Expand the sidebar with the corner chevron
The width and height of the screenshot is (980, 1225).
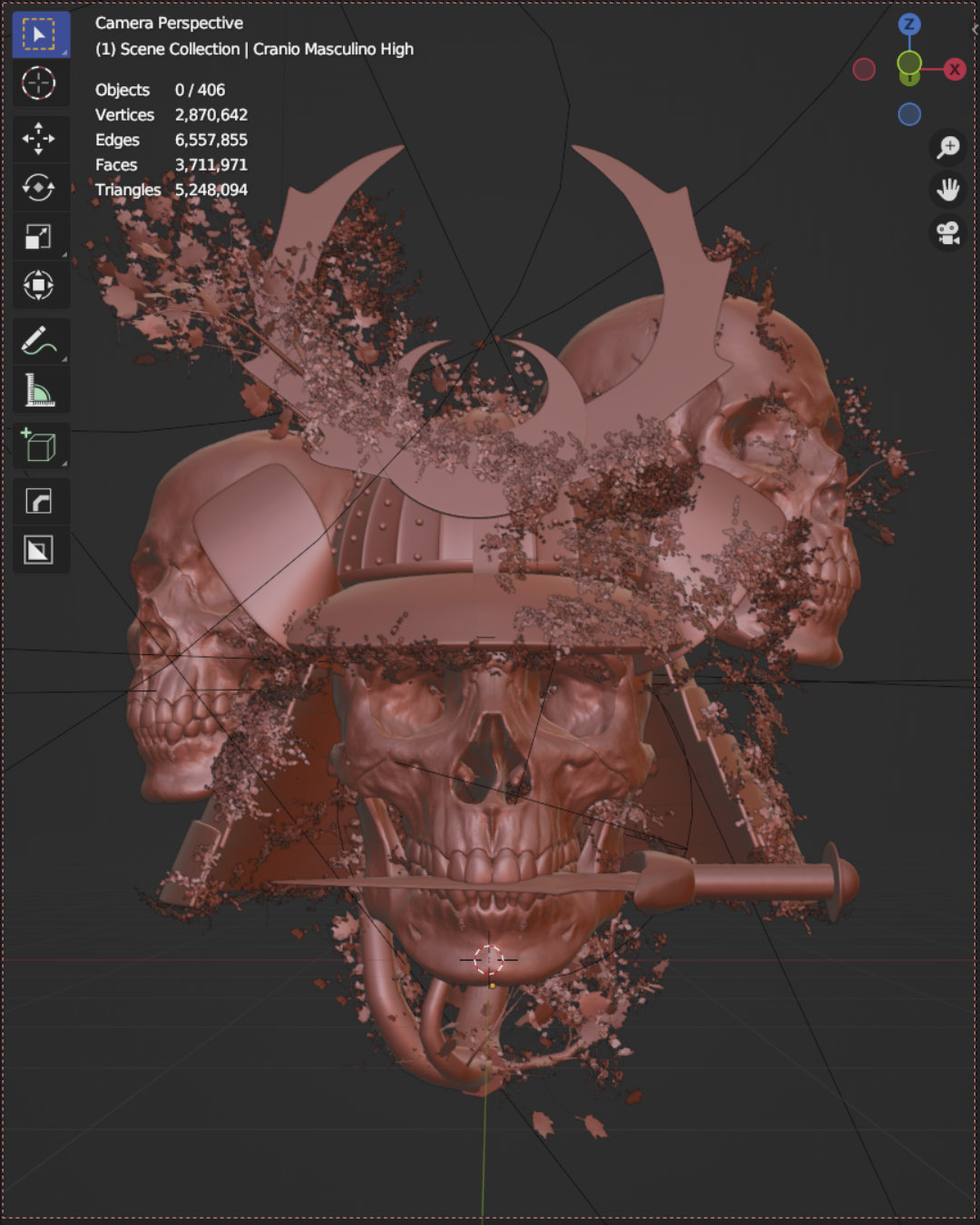(x=975, y=29)
